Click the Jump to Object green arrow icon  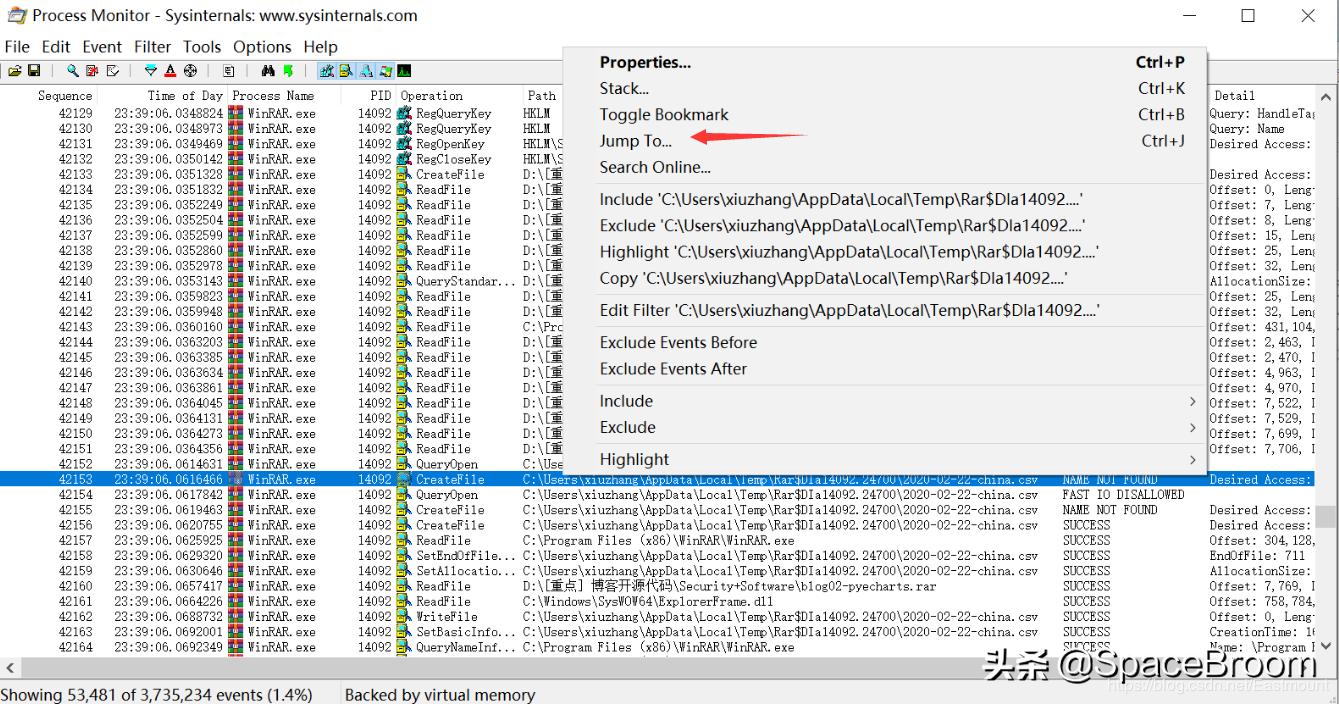click(288, 71)
